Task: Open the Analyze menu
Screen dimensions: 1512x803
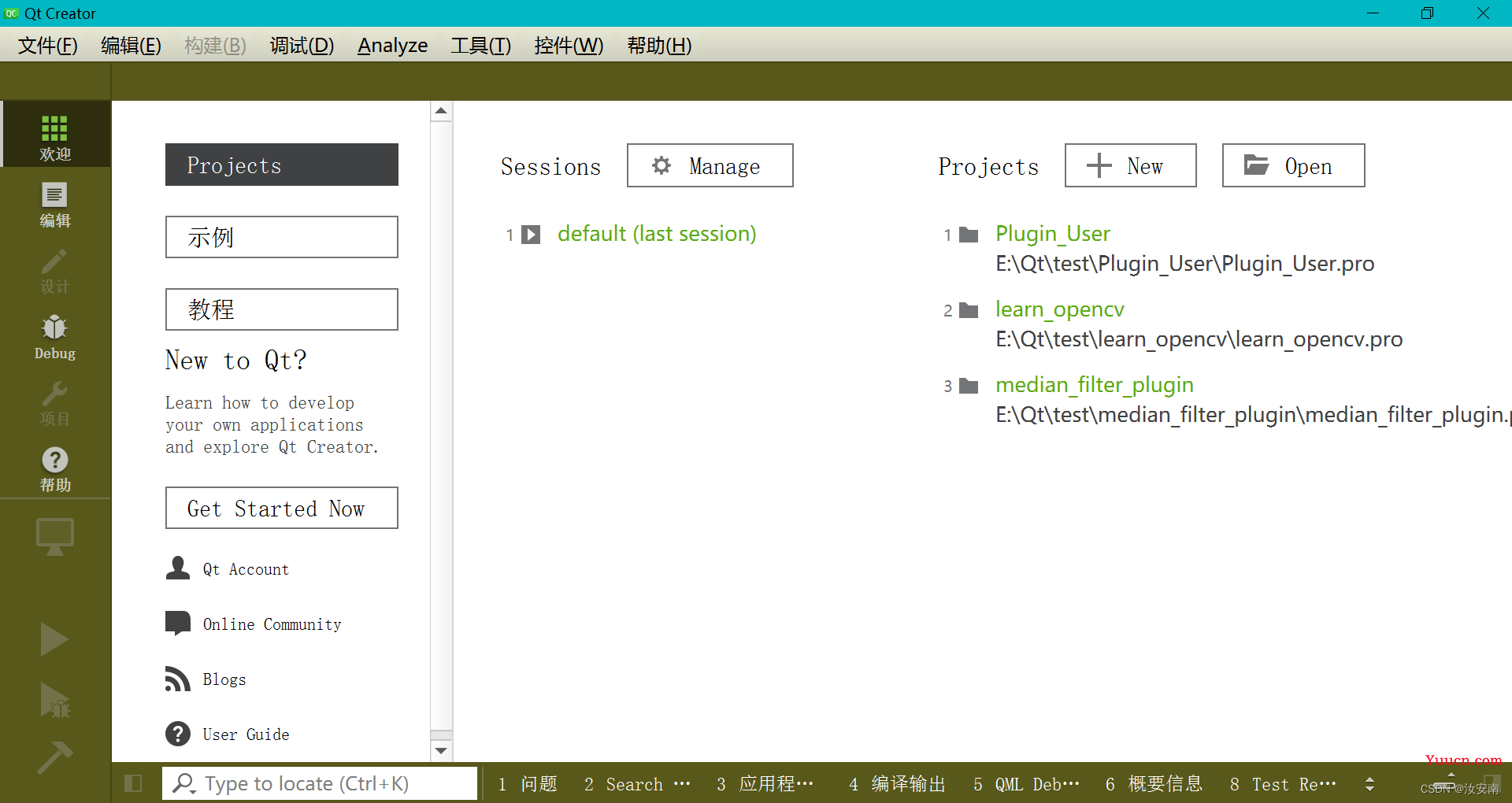Action: coord(392,46)
